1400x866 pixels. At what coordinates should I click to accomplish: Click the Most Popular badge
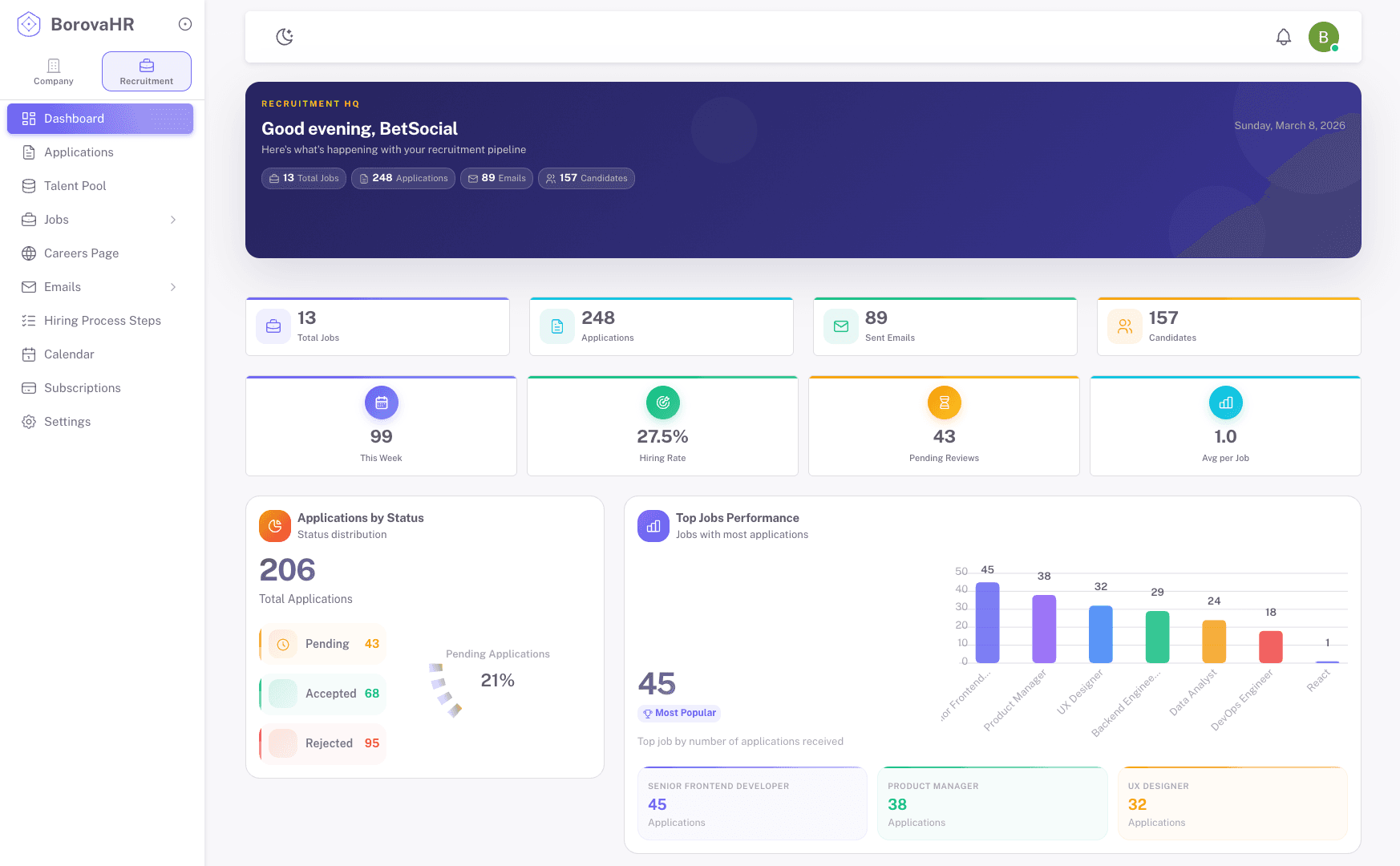(678, 713)
